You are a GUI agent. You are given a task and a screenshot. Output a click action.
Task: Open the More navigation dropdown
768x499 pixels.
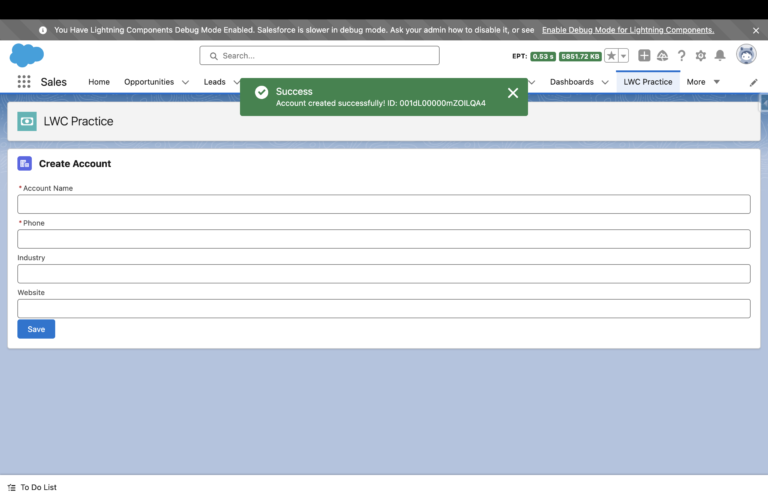tap(703, 82)
